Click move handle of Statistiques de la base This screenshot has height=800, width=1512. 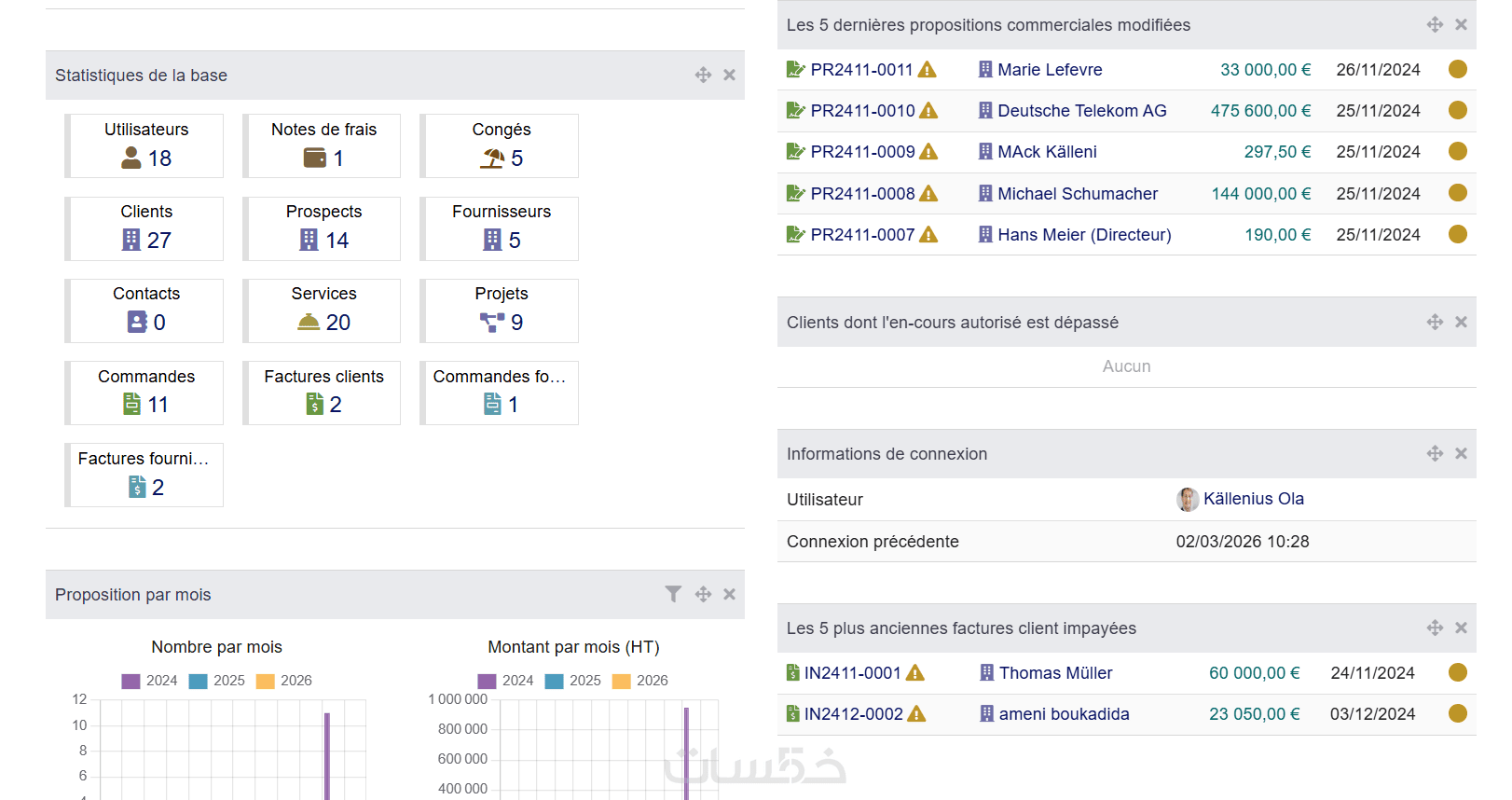(703, 75)
